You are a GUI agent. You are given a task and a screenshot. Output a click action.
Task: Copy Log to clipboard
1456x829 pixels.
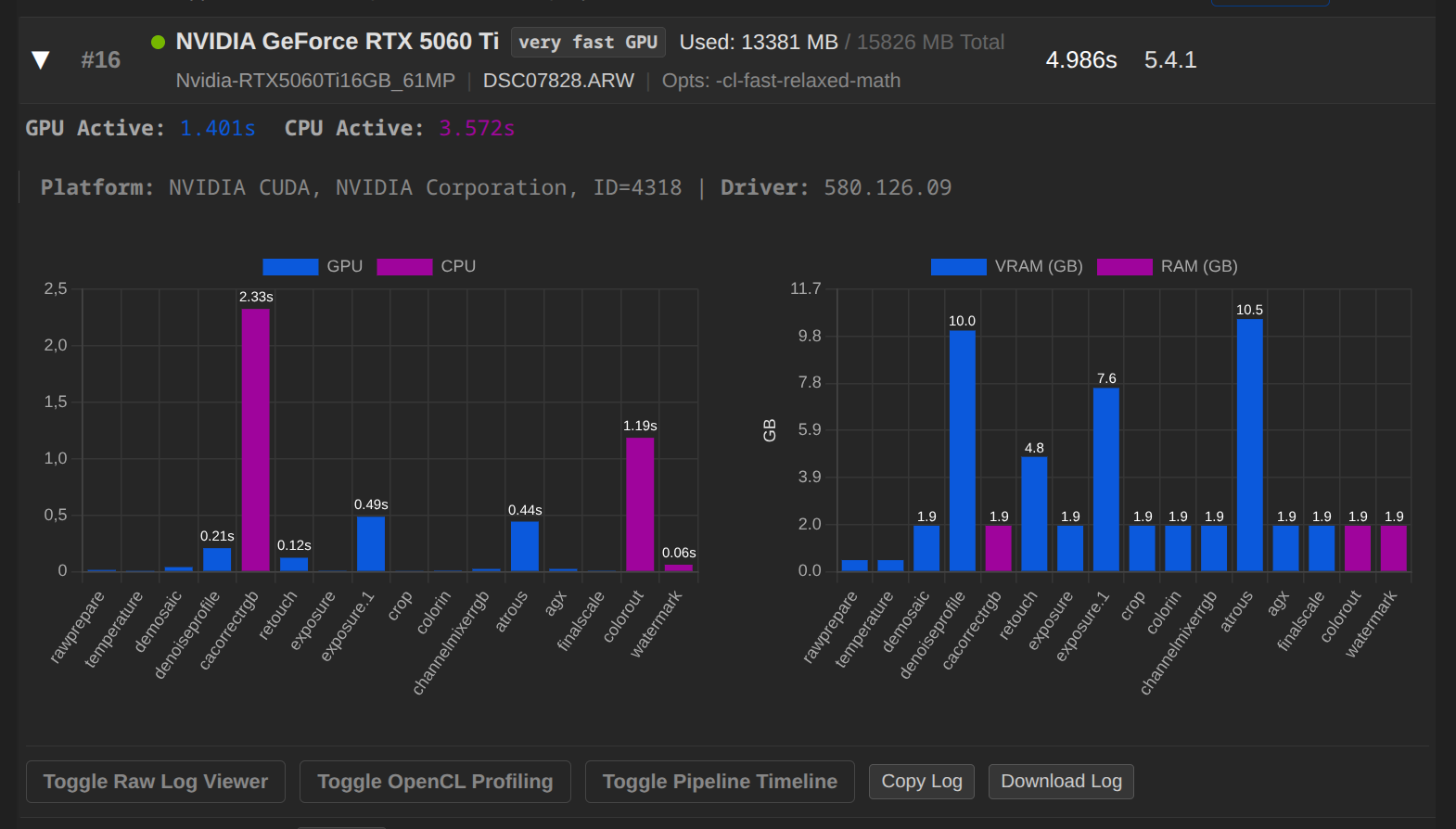coord(921,782)
